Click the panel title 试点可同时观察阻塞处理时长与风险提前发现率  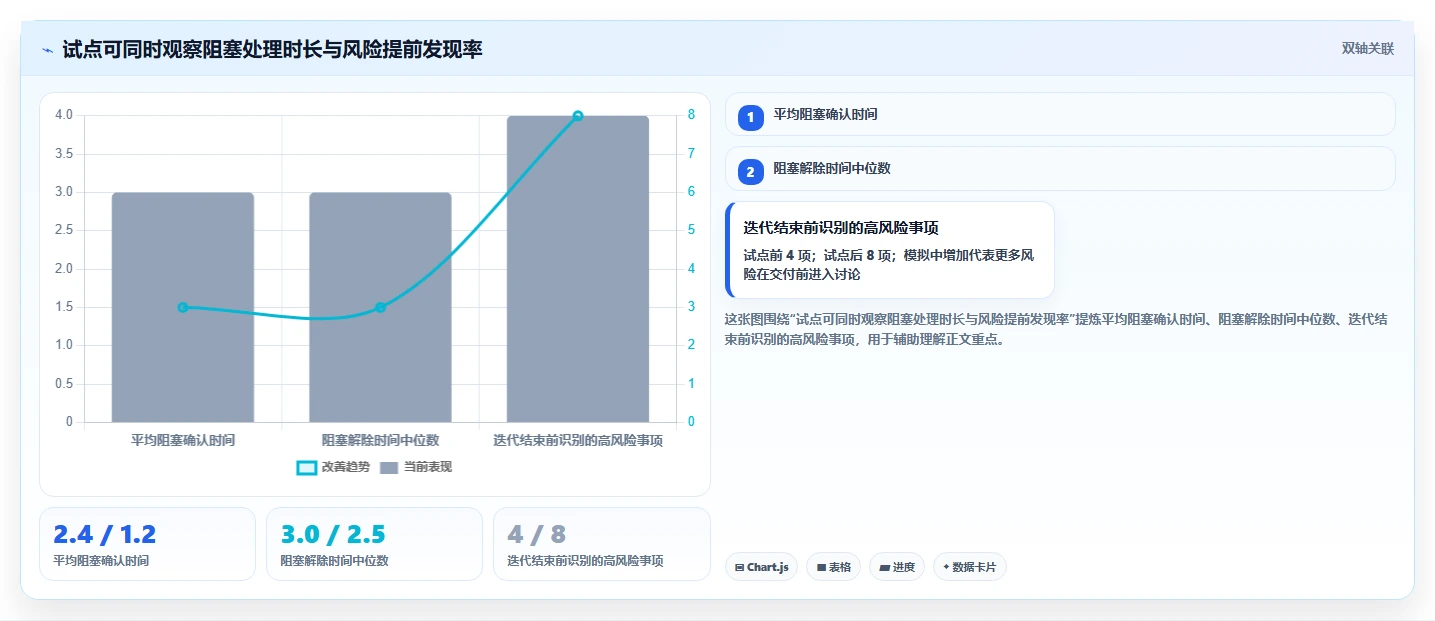[272, 49]
